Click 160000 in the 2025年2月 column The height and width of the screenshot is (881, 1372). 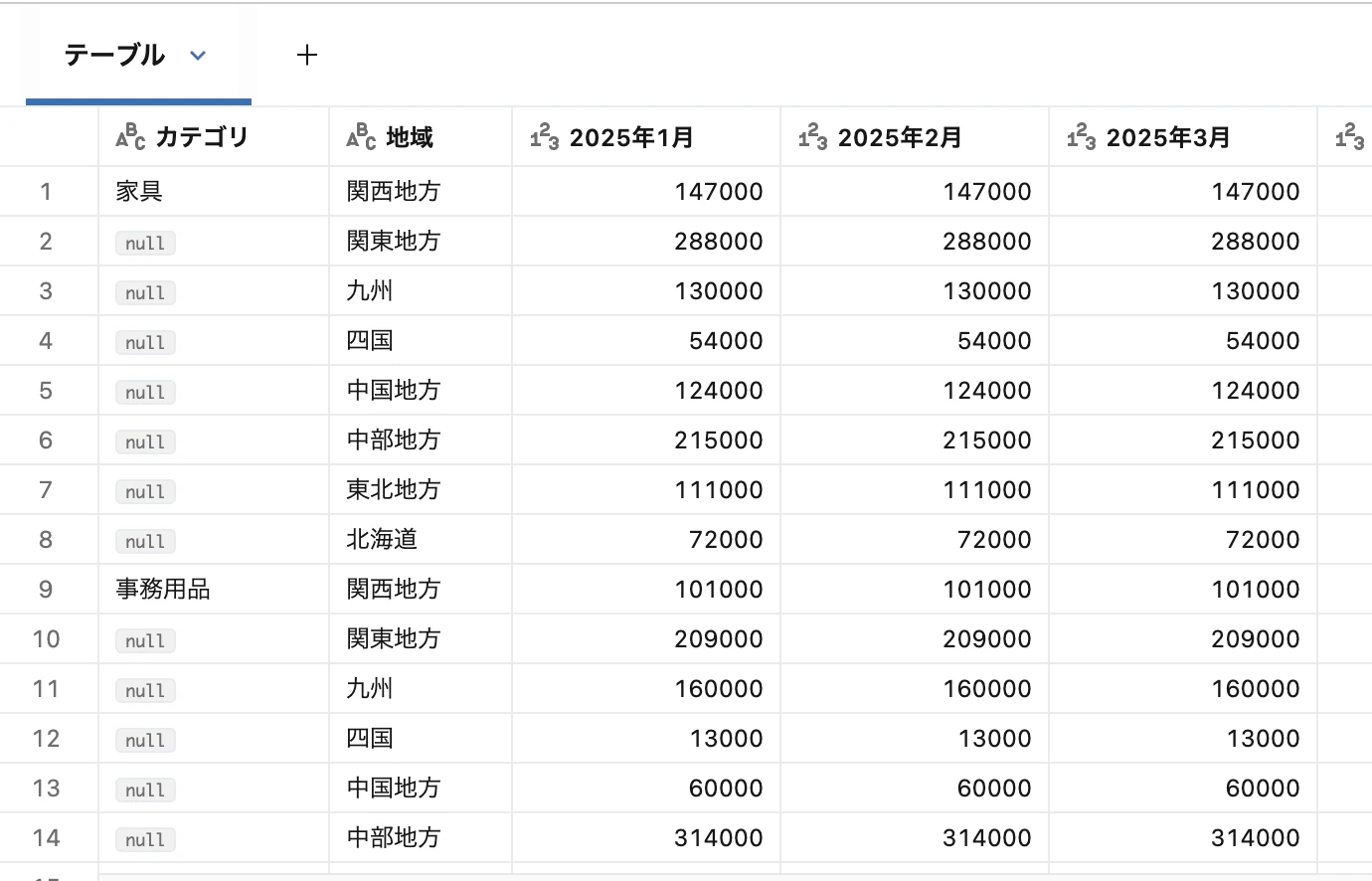(x=915, y=688)
